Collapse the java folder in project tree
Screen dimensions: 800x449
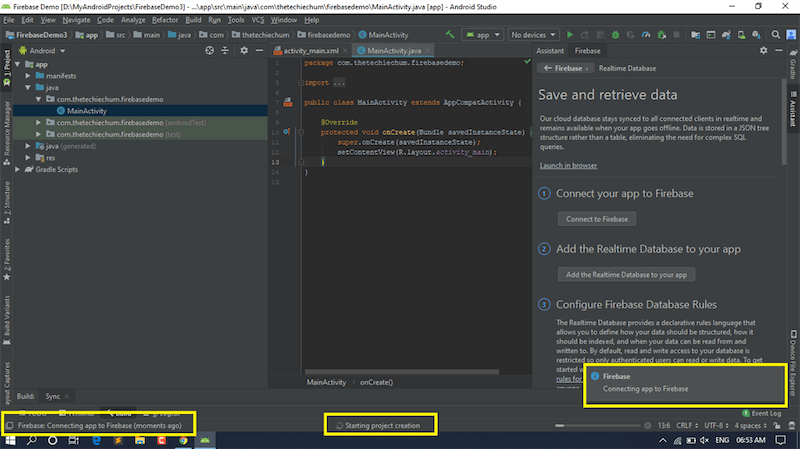pyautogui.click(x=26, y=88)
